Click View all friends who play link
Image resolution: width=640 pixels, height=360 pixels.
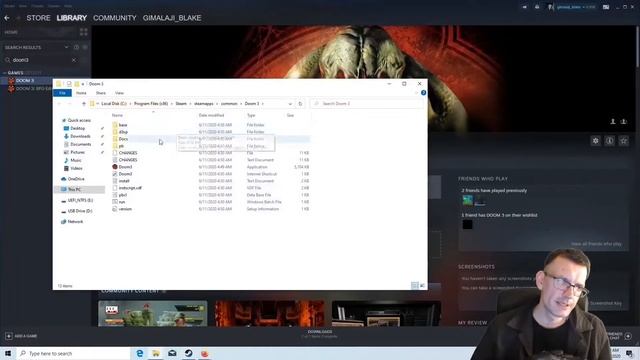pos(596,244)
